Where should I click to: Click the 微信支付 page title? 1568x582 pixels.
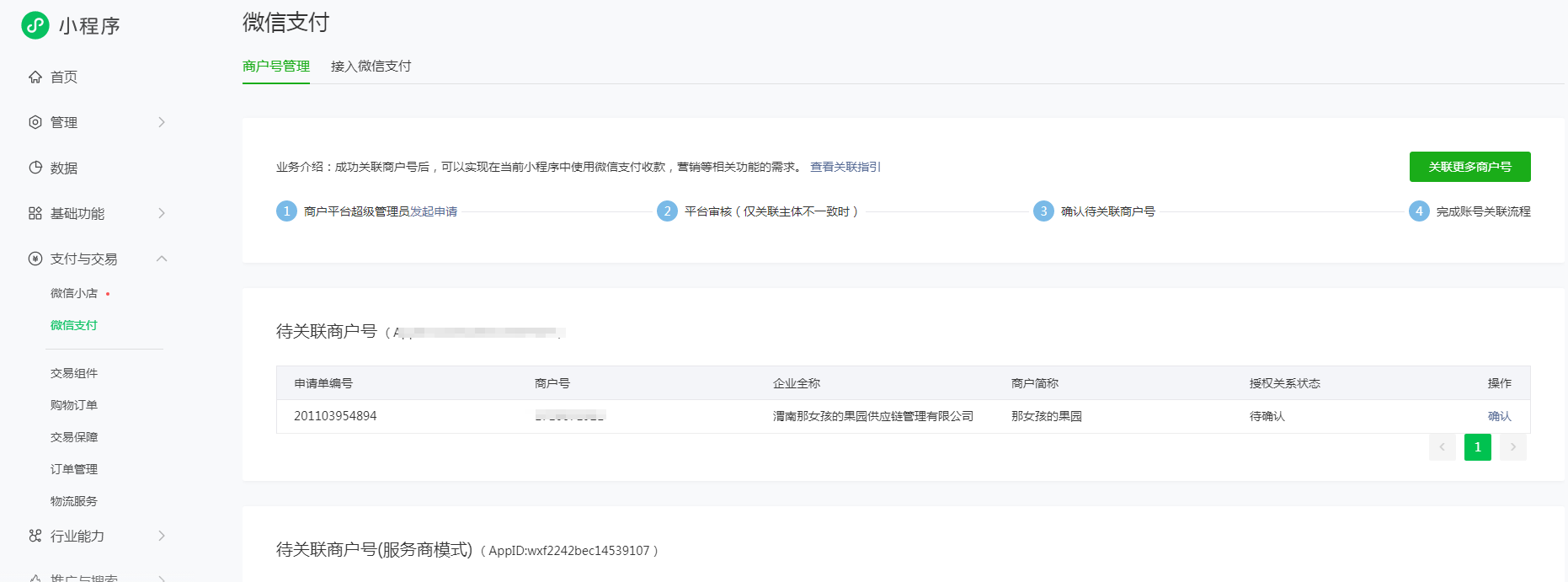286,22
